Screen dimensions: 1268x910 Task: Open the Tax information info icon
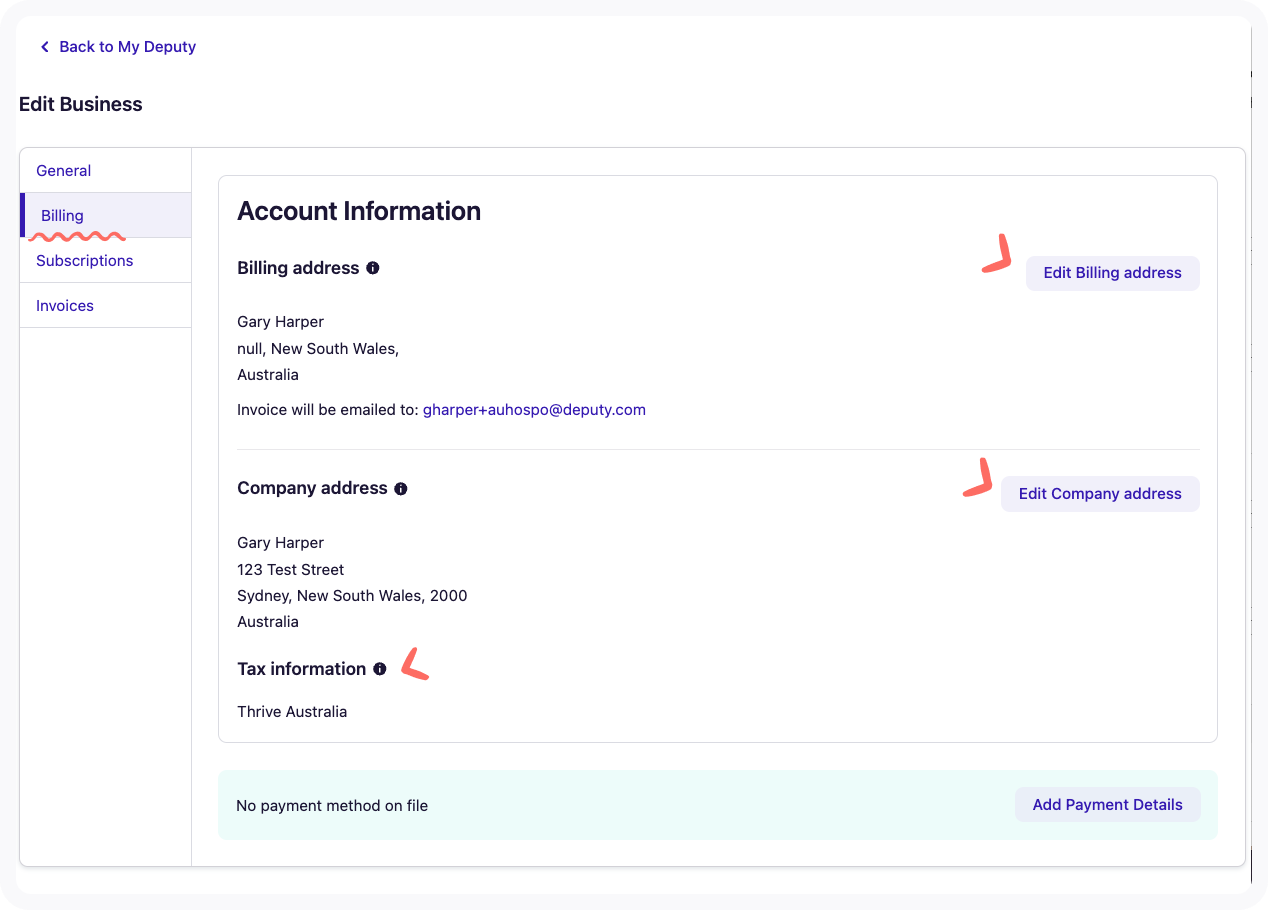tap(380, 669)
